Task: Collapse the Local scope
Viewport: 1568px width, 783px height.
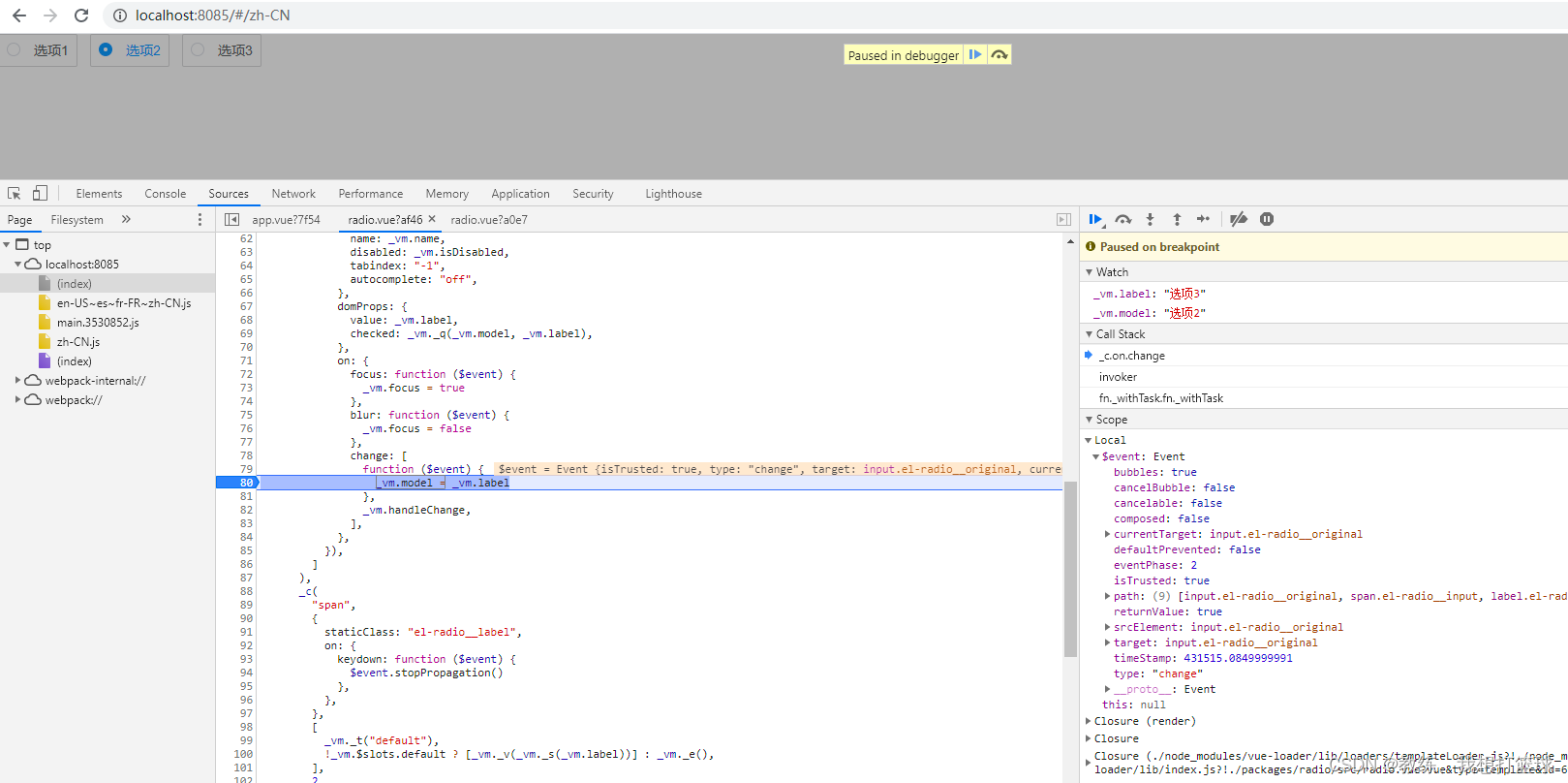Action: tap(1088, 440)
